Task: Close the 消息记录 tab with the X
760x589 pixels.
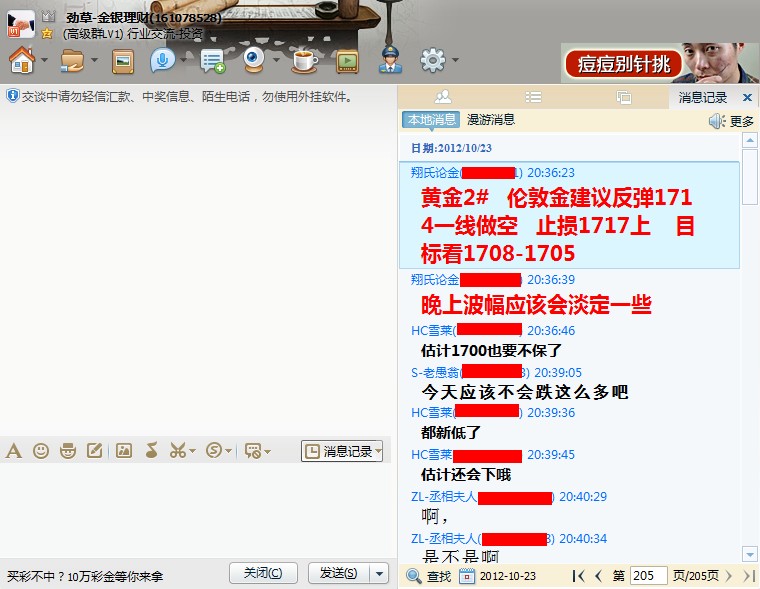Action: (747, 97)
